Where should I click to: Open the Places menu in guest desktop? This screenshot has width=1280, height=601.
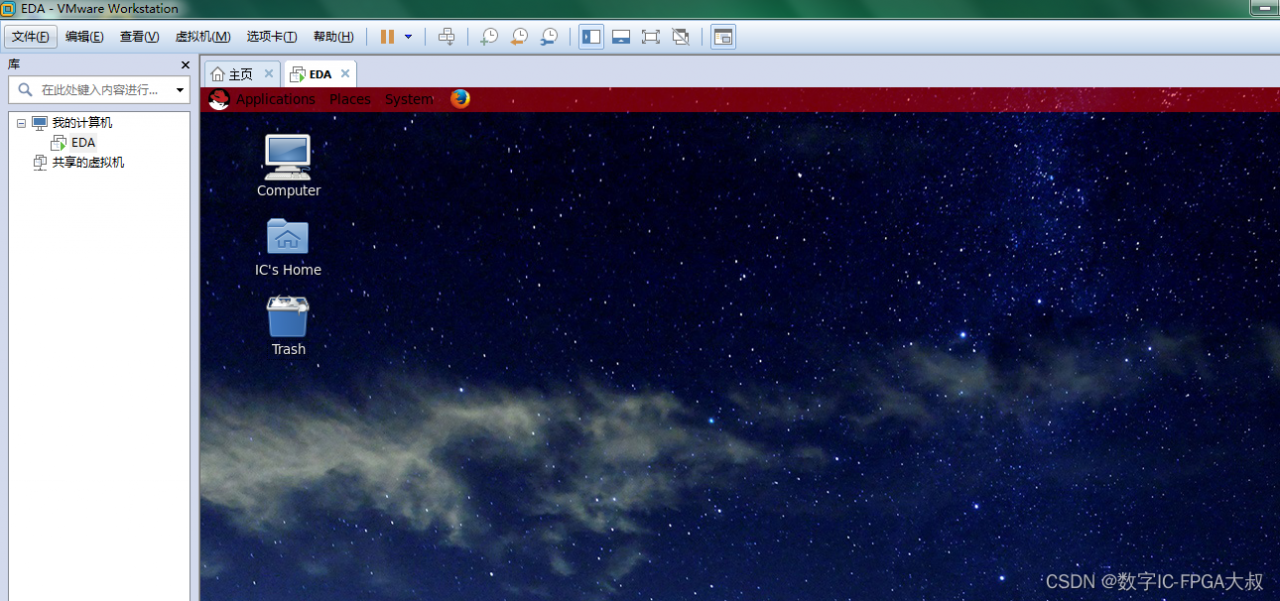[350, 99]
